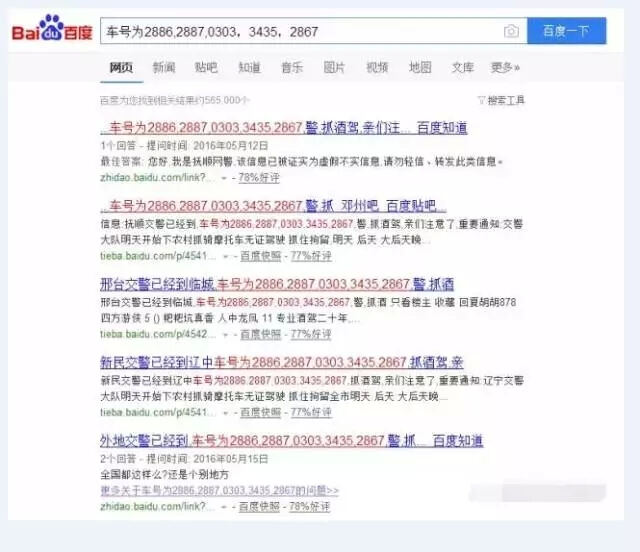Click 77%好评 under 新民交警 result
This screenshot has width=640, height=552.
click(x=311, y=413)
